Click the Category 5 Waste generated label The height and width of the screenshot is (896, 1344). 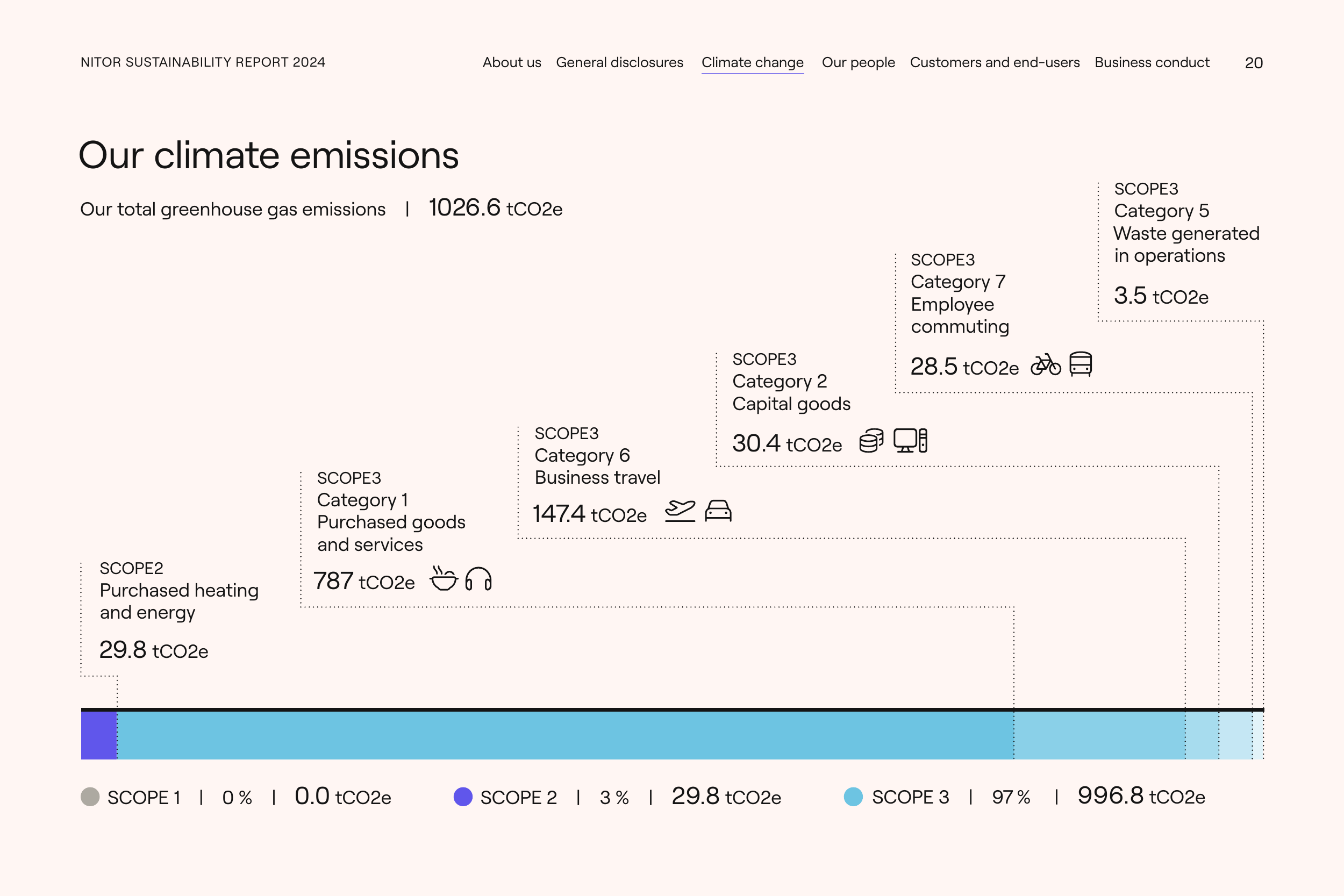[1186, 223]
